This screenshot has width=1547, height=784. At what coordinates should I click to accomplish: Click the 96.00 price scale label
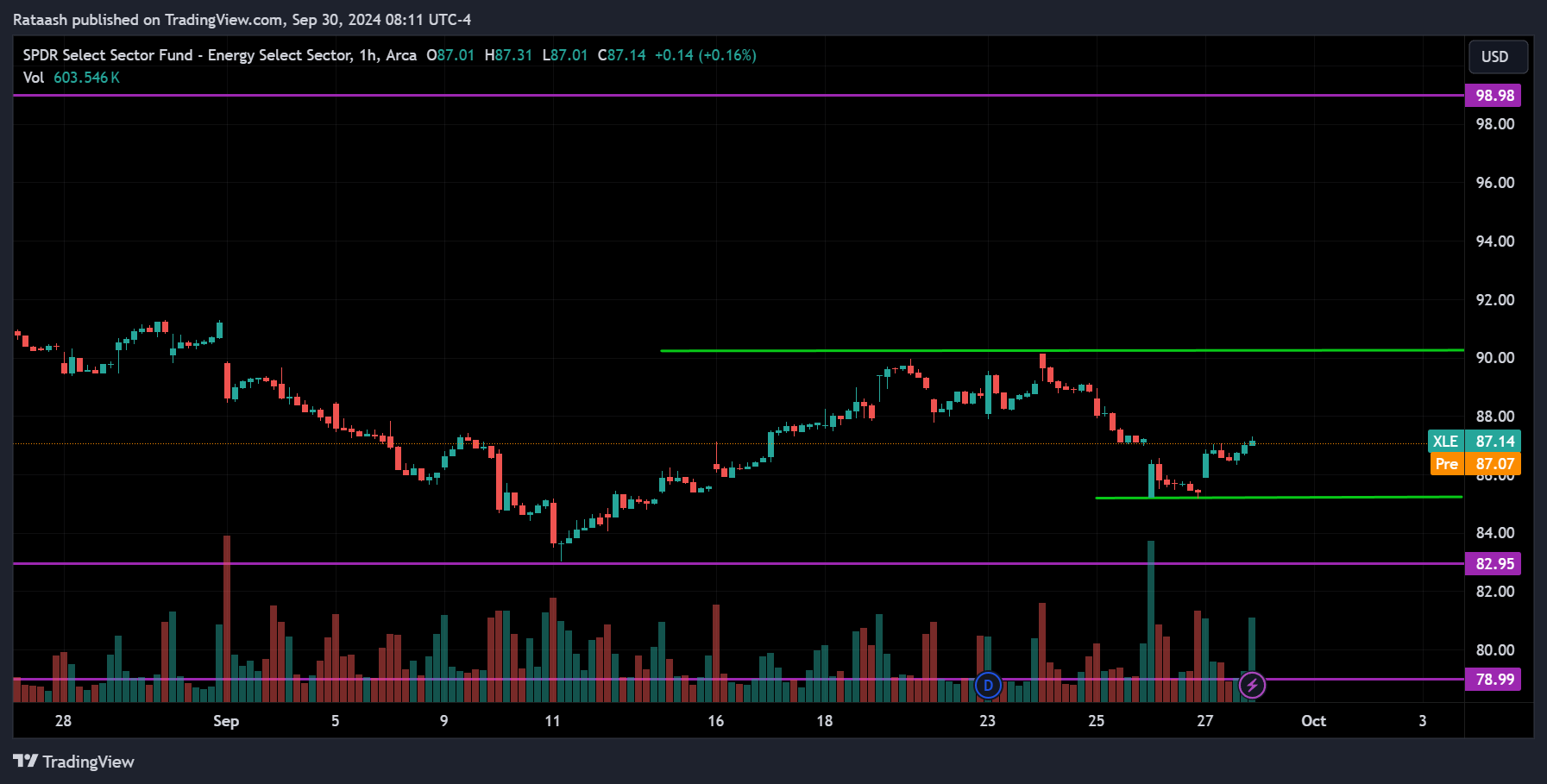1495,183
